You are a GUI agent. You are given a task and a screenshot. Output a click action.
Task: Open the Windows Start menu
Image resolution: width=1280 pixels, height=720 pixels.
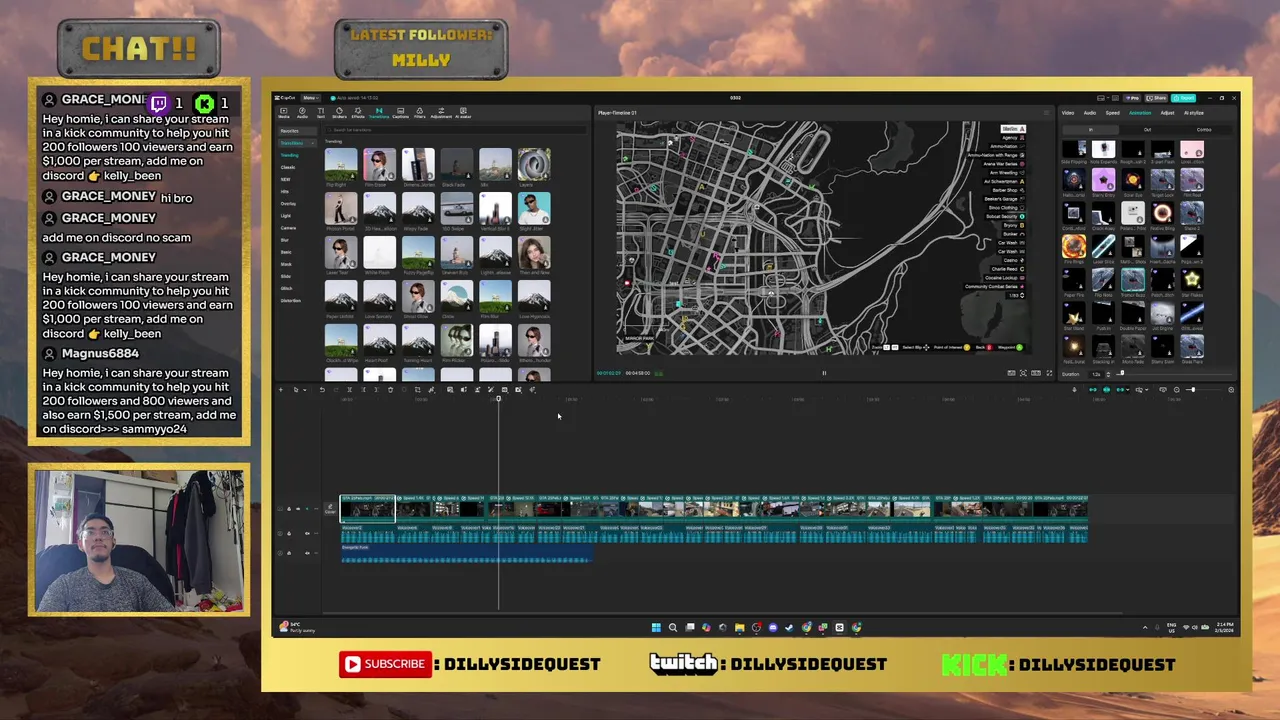coord(656,627)
